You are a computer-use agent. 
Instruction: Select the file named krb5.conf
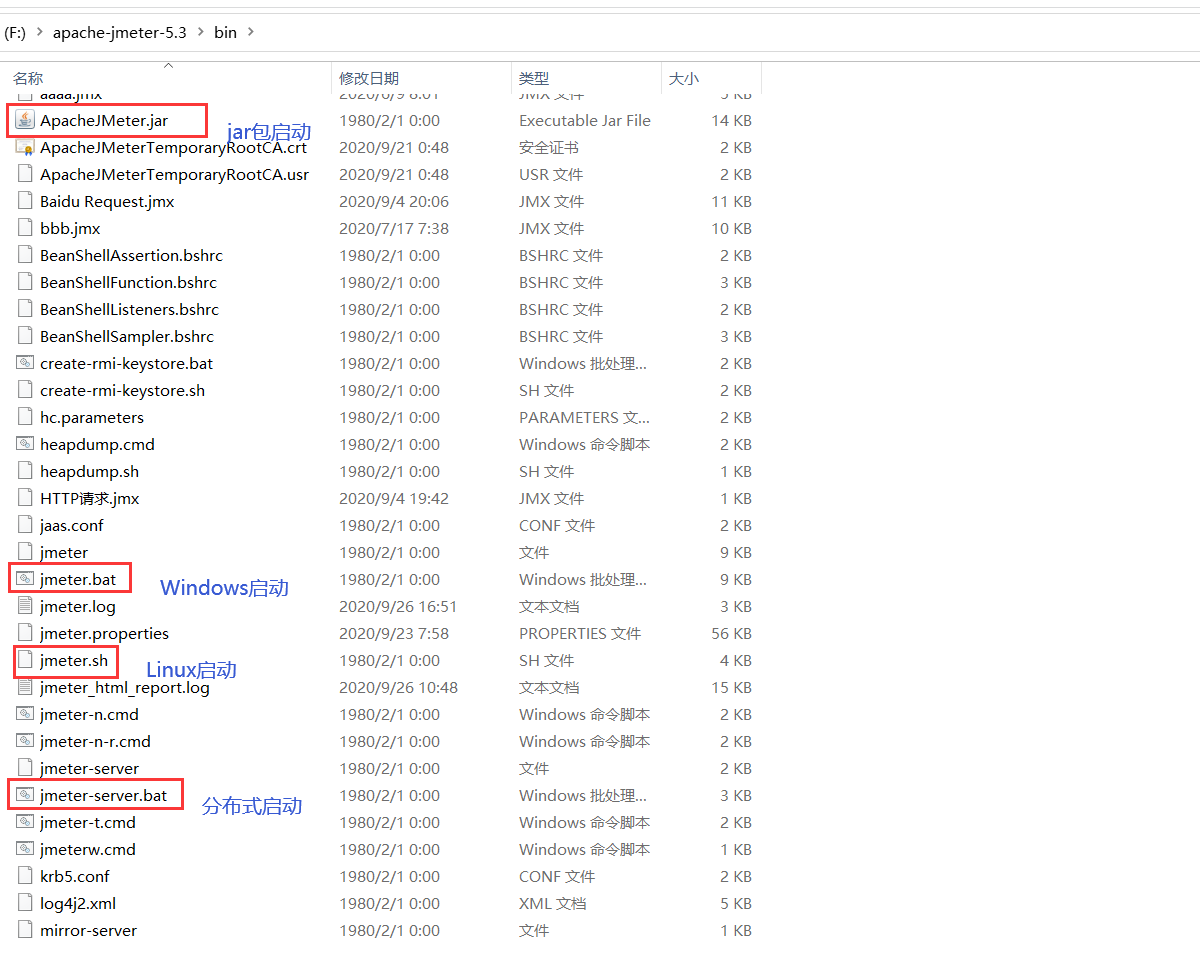[75, 876]
